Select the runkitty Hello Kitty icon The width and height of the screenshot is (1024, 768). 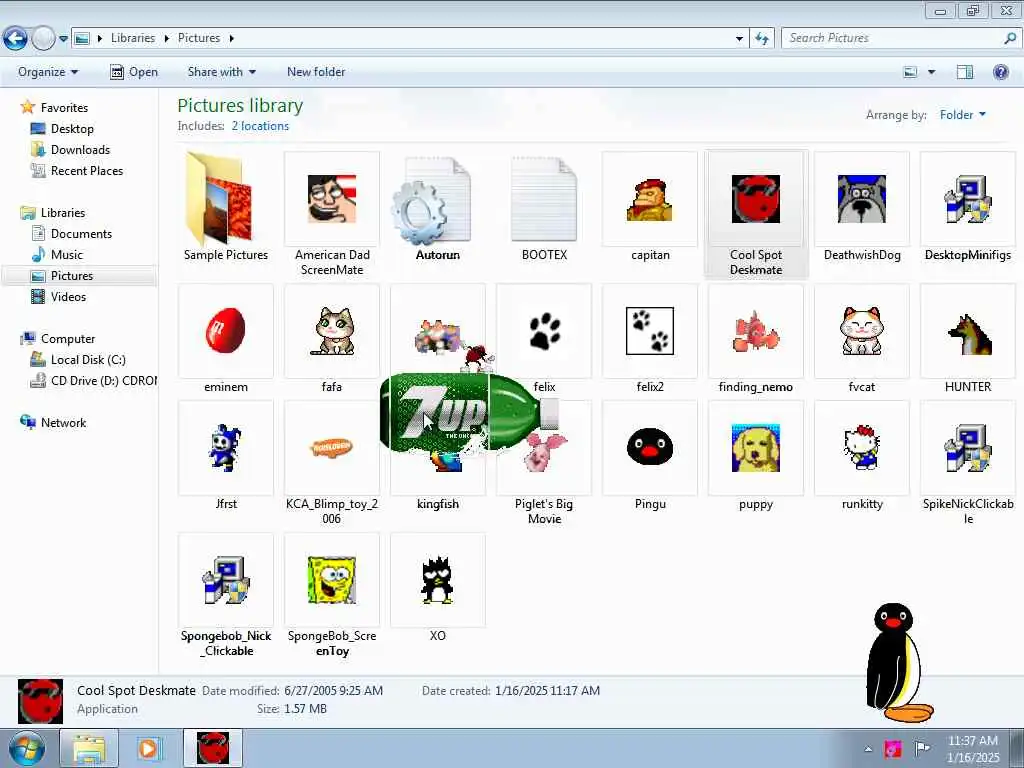click(861, 448)
